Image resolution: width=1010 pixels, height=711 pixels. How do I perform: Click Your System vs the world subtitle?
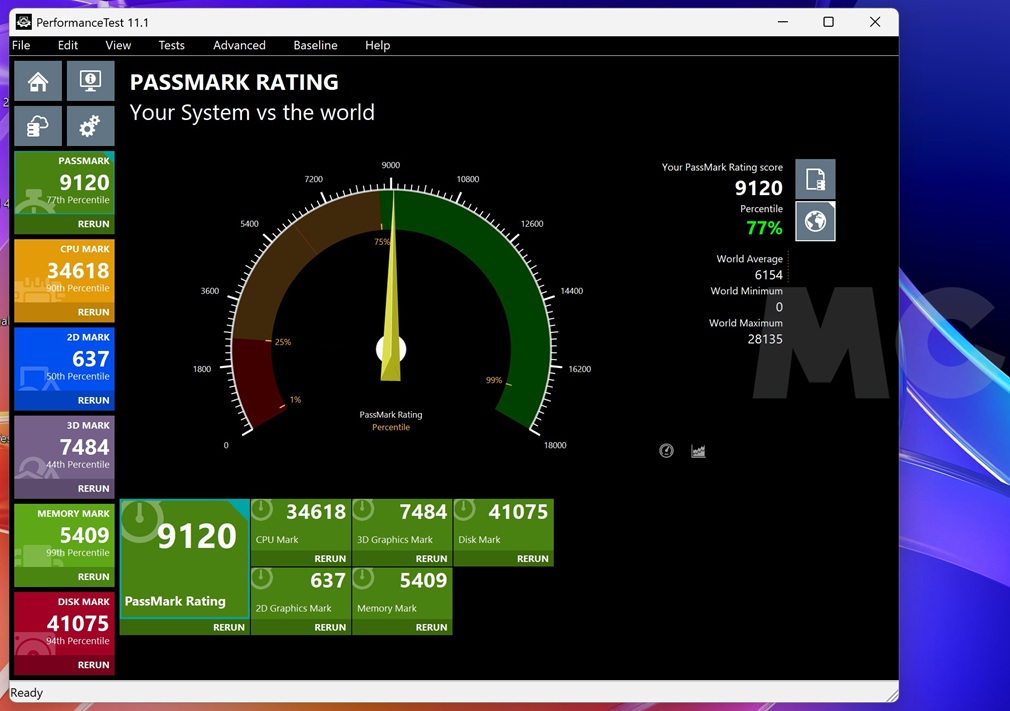pyautogui.click(x=252, y=113)
